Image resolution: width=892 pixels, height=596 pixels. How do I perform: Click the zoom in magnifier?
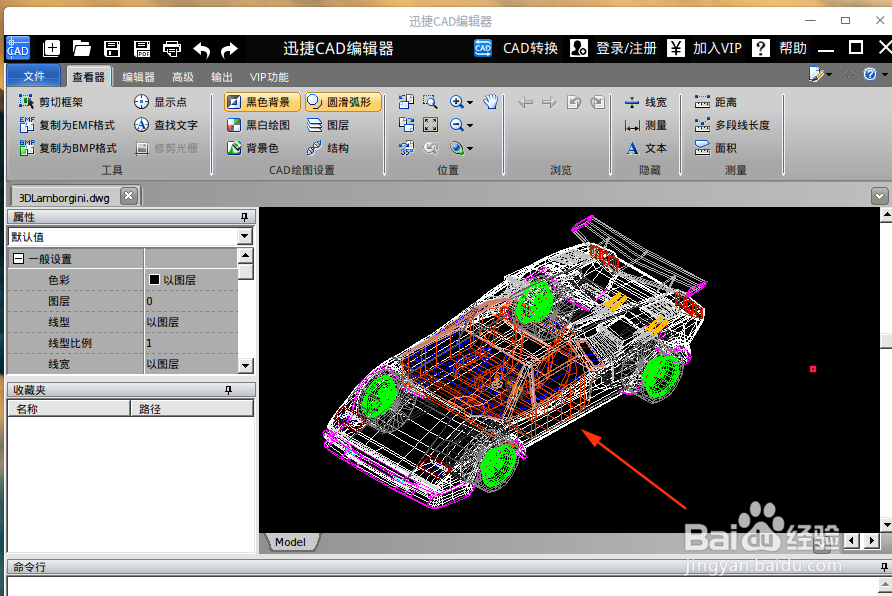456,102
